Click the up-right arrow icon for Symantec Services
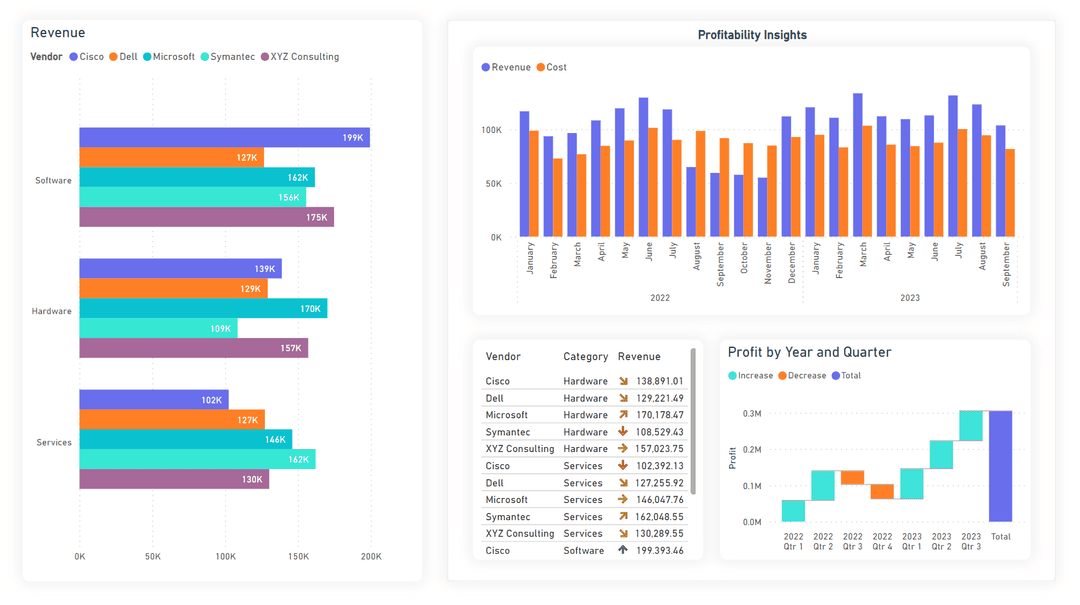This screenshot has width=1080, height=605. coord(623,516)
